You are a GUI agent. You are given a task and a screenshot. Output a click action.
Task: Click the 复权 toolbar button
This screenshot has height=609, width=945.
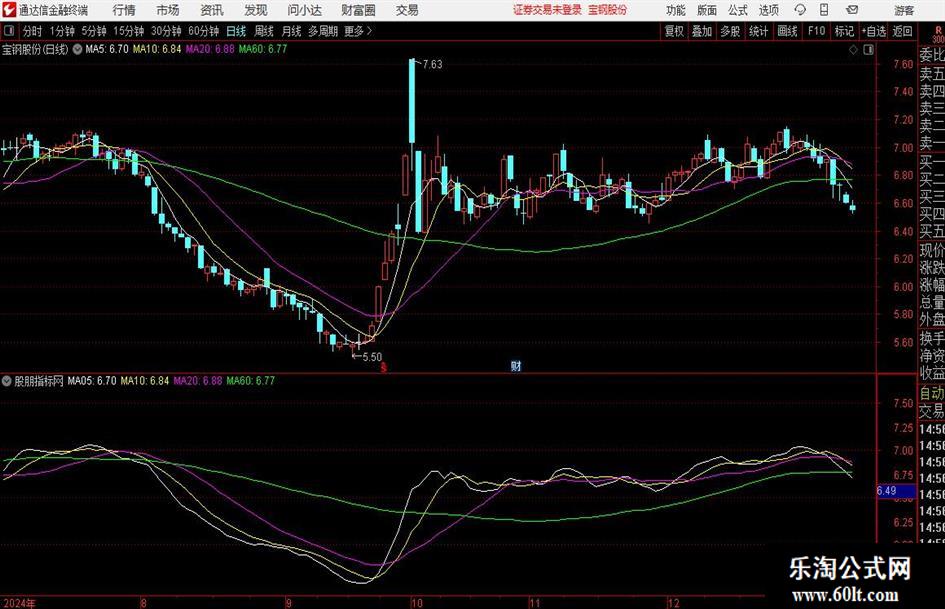[674, 31]
